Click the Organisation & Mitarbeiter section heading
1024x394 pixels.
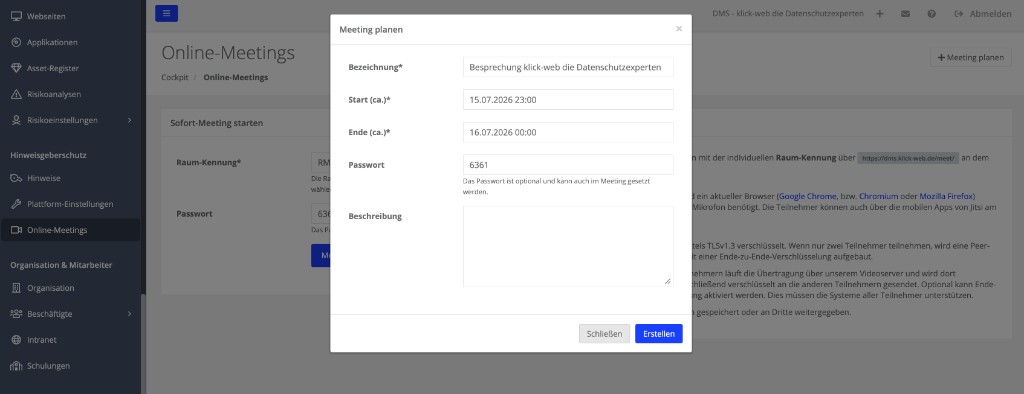pyautogui.click(x=61, y=265)
